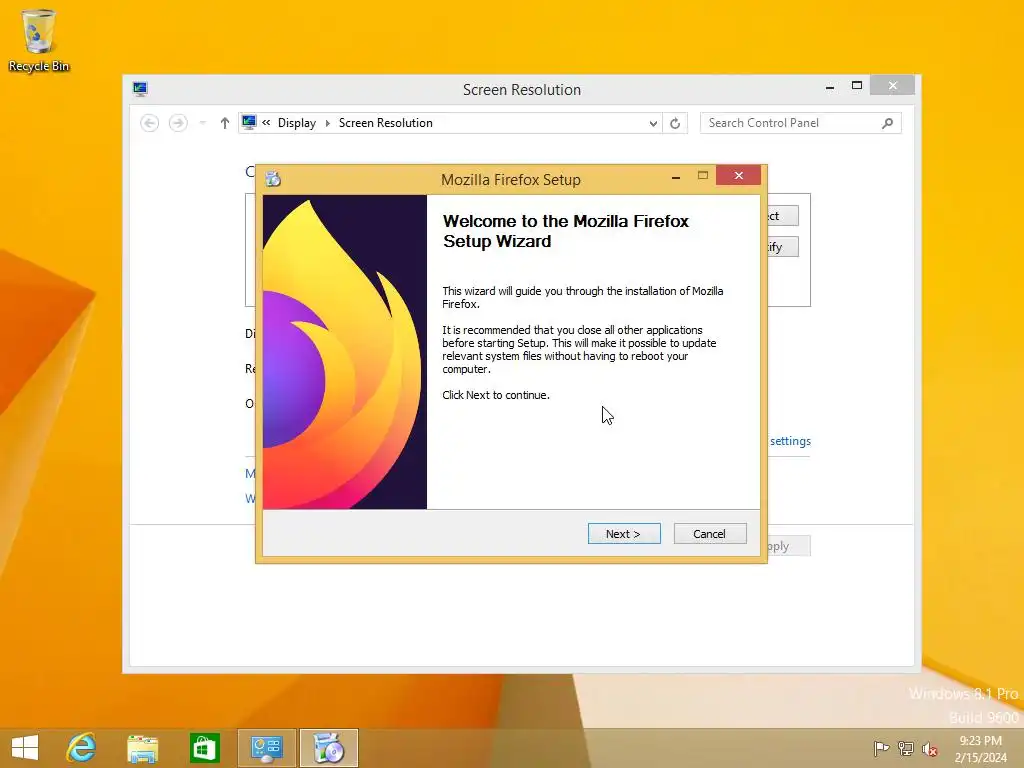Image resolution: width=1024 pixels, height=768 pixels.
Task: Switch to Control Panel taskbar button
Action: [266, 748]
